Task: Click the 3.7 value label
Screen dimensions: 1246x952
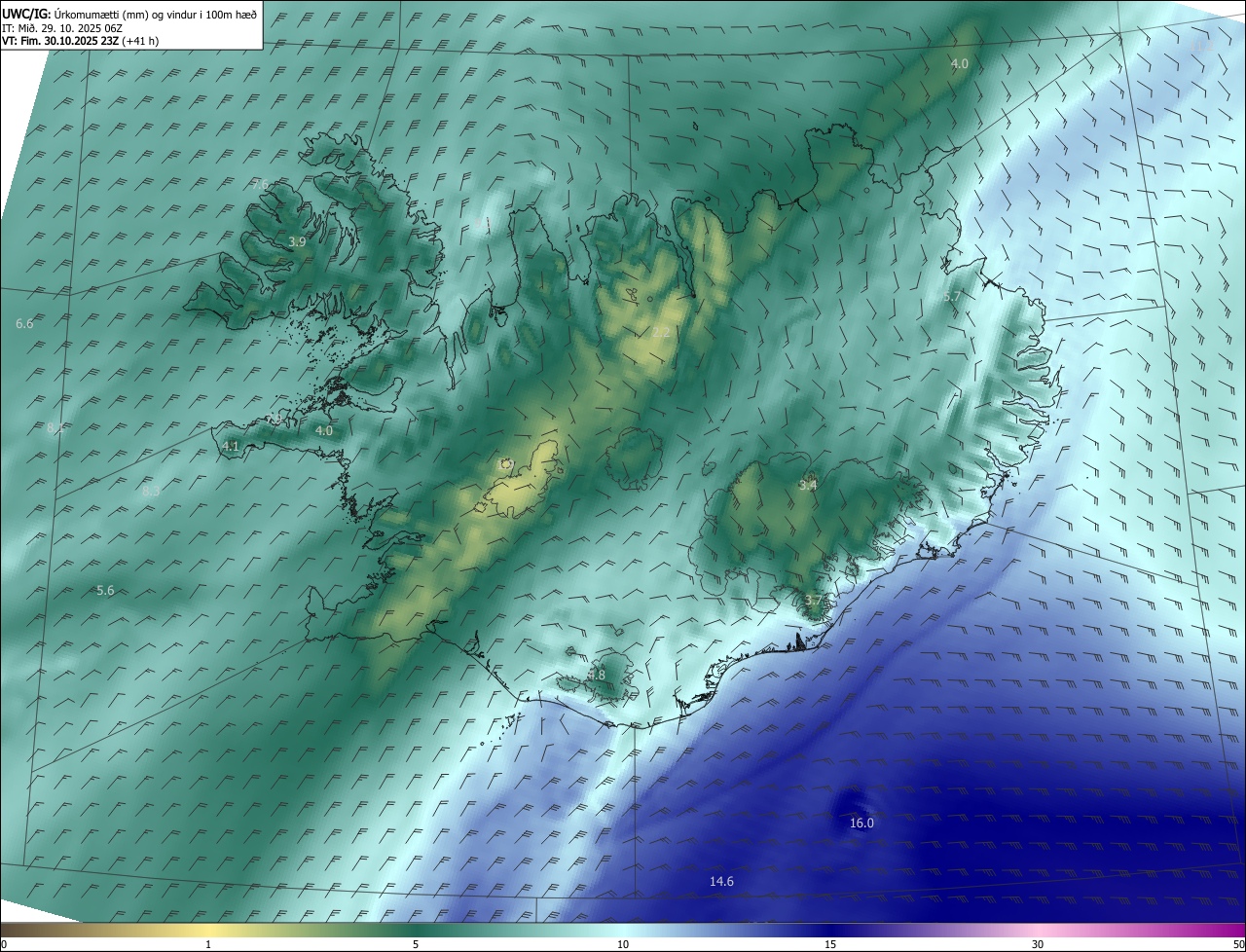Action: pyautogui.click(x=813, y=600)
